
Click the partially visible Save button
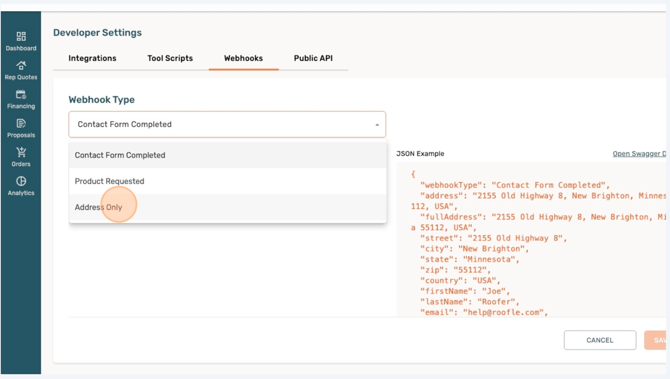[x=655, y=340]
